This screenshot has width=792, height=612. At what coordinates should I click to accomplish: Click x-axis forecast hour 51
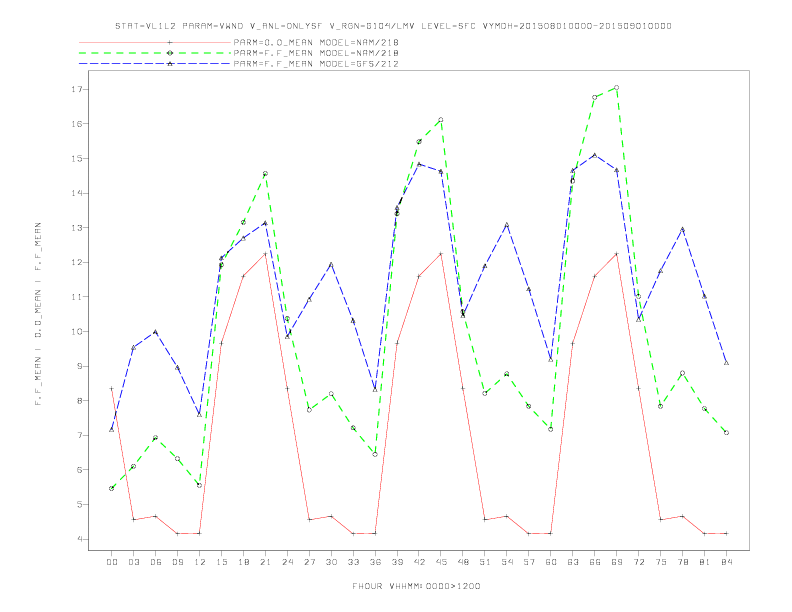tap(485, 562)
